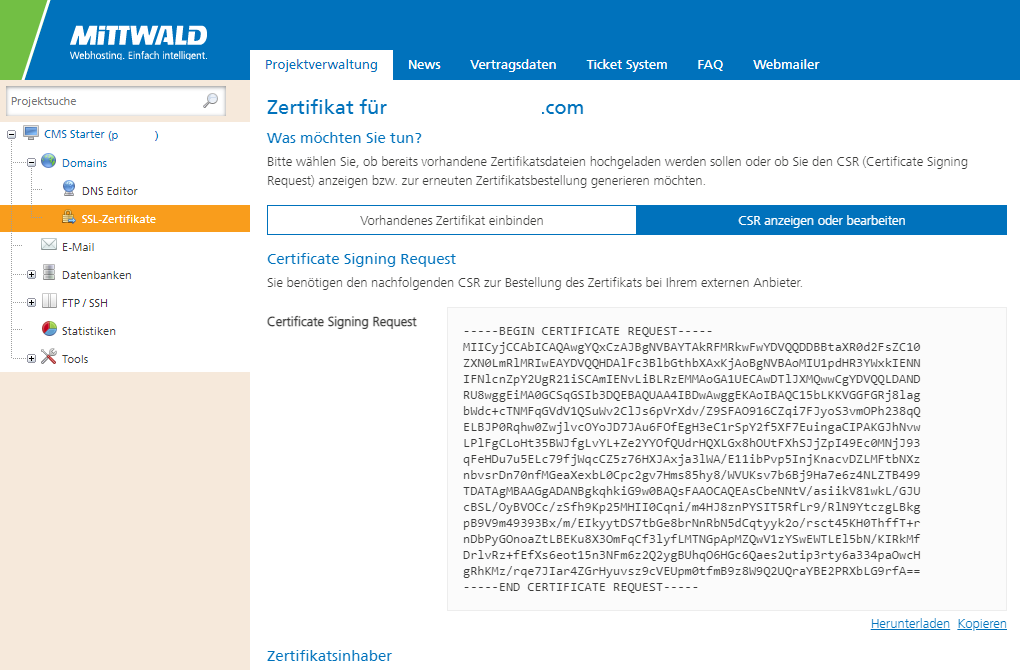
Task: Click the Zertifikatsinhaber heading
Action: click(329, 656)
